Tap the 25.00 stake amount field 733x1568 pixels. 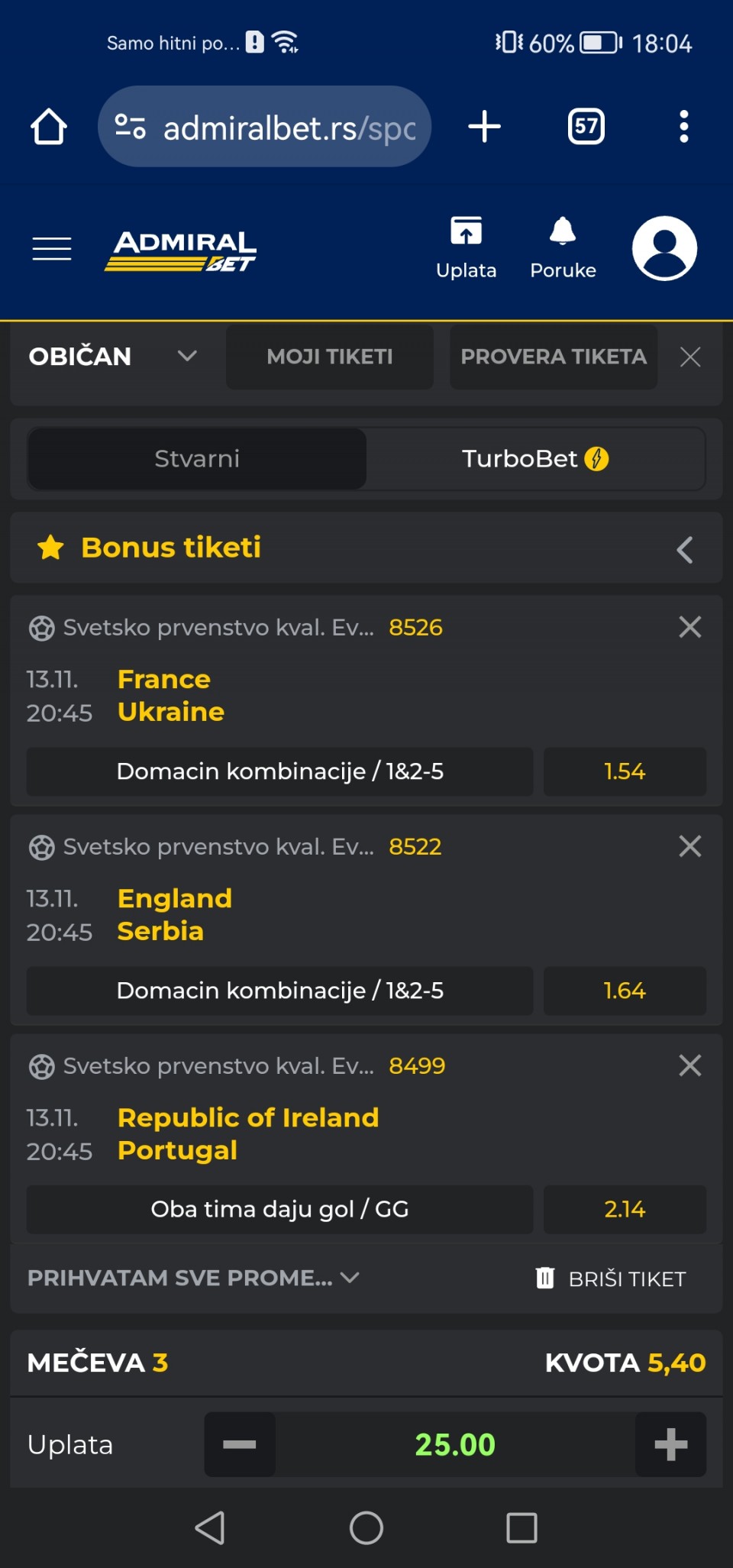[455, 1444]
